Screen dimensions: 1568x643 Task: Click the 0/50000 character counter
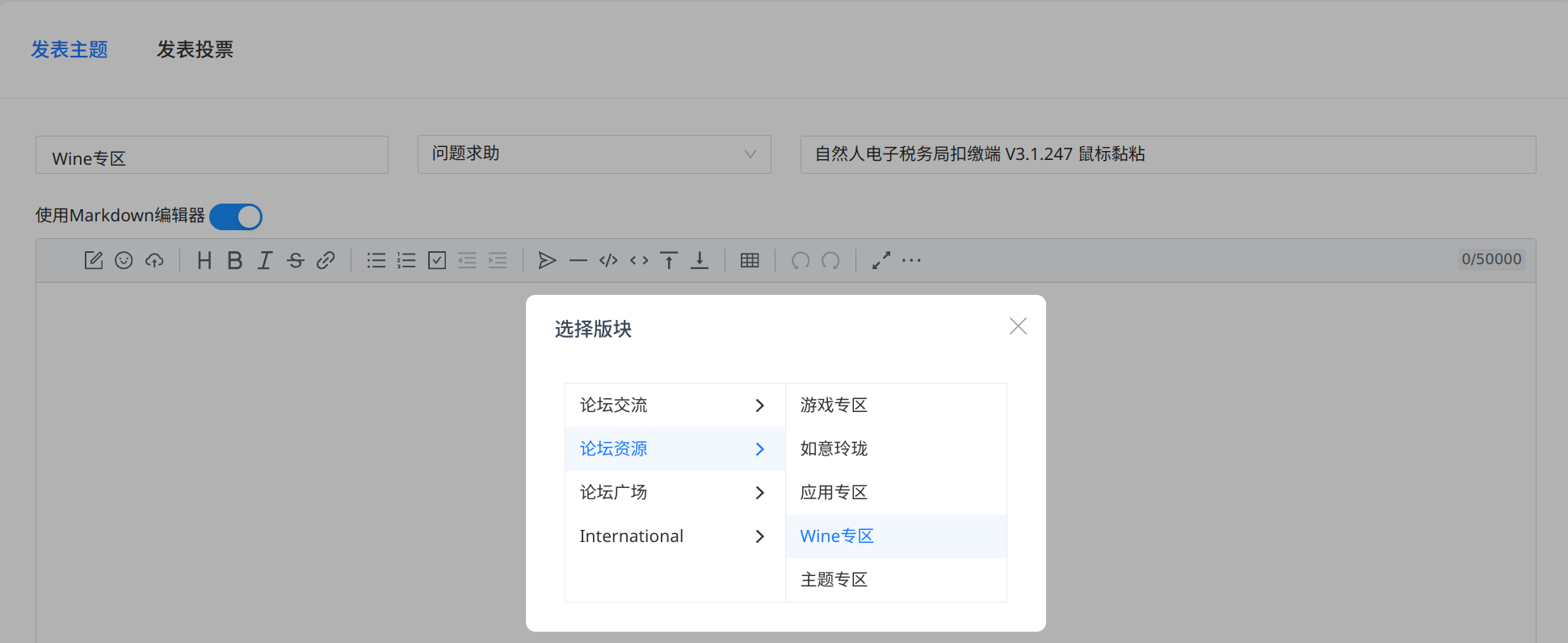coord(1491,259)
